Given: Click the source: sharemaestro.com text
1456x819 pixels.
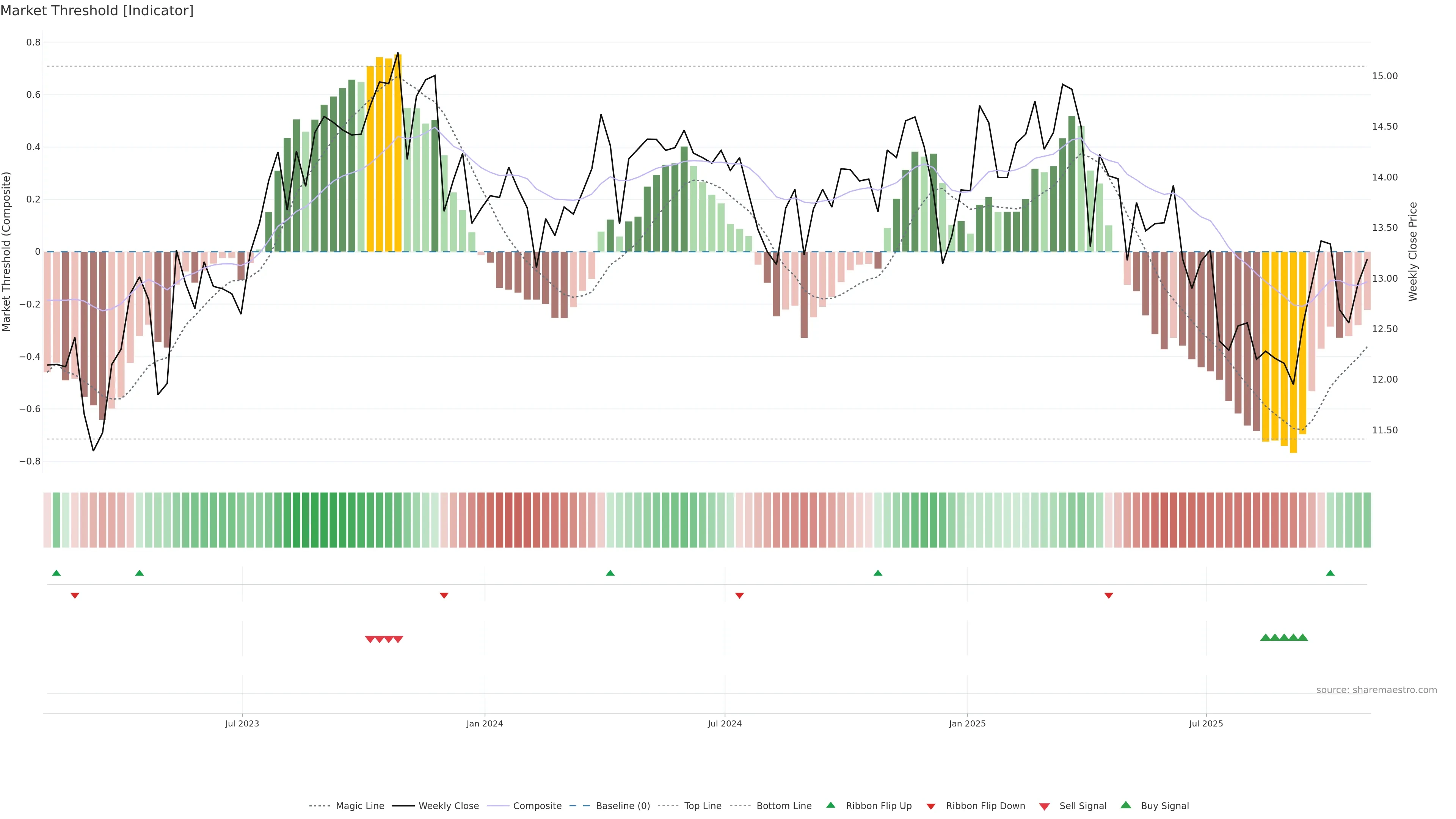Looking at the screenshot, I should coord(1376,690).
